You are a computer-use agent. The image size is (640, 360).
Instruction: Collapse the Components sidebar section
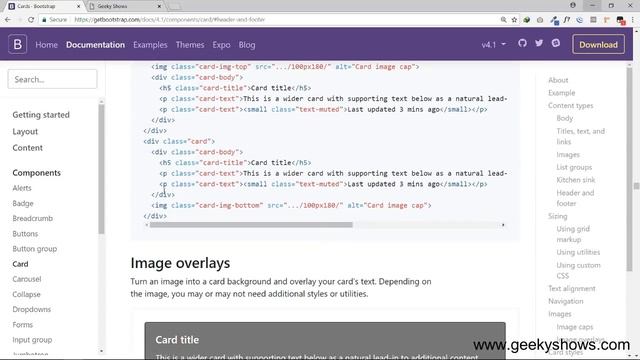36,173
